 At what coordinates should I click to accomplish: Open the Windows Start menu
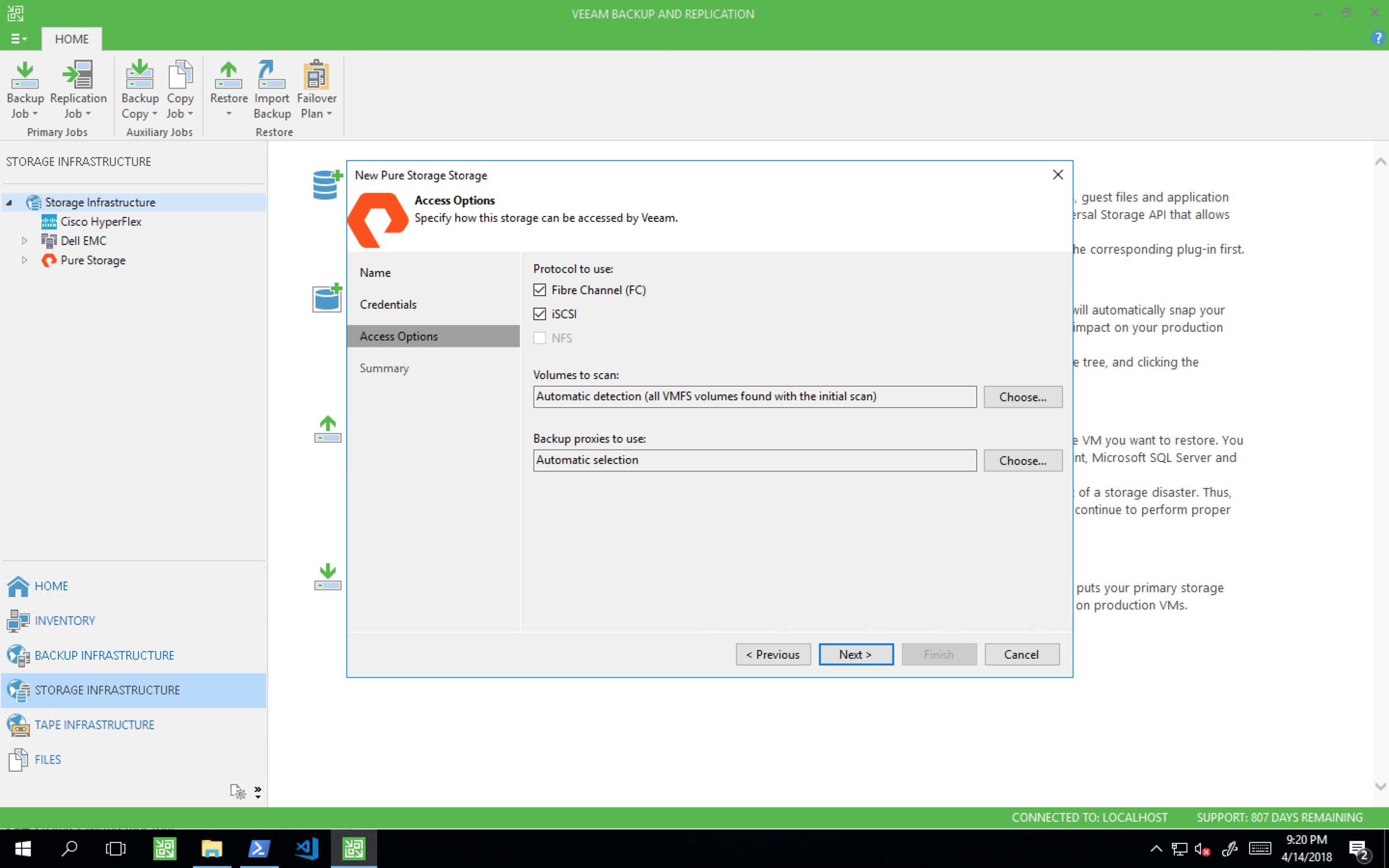[x=22, y=849]
